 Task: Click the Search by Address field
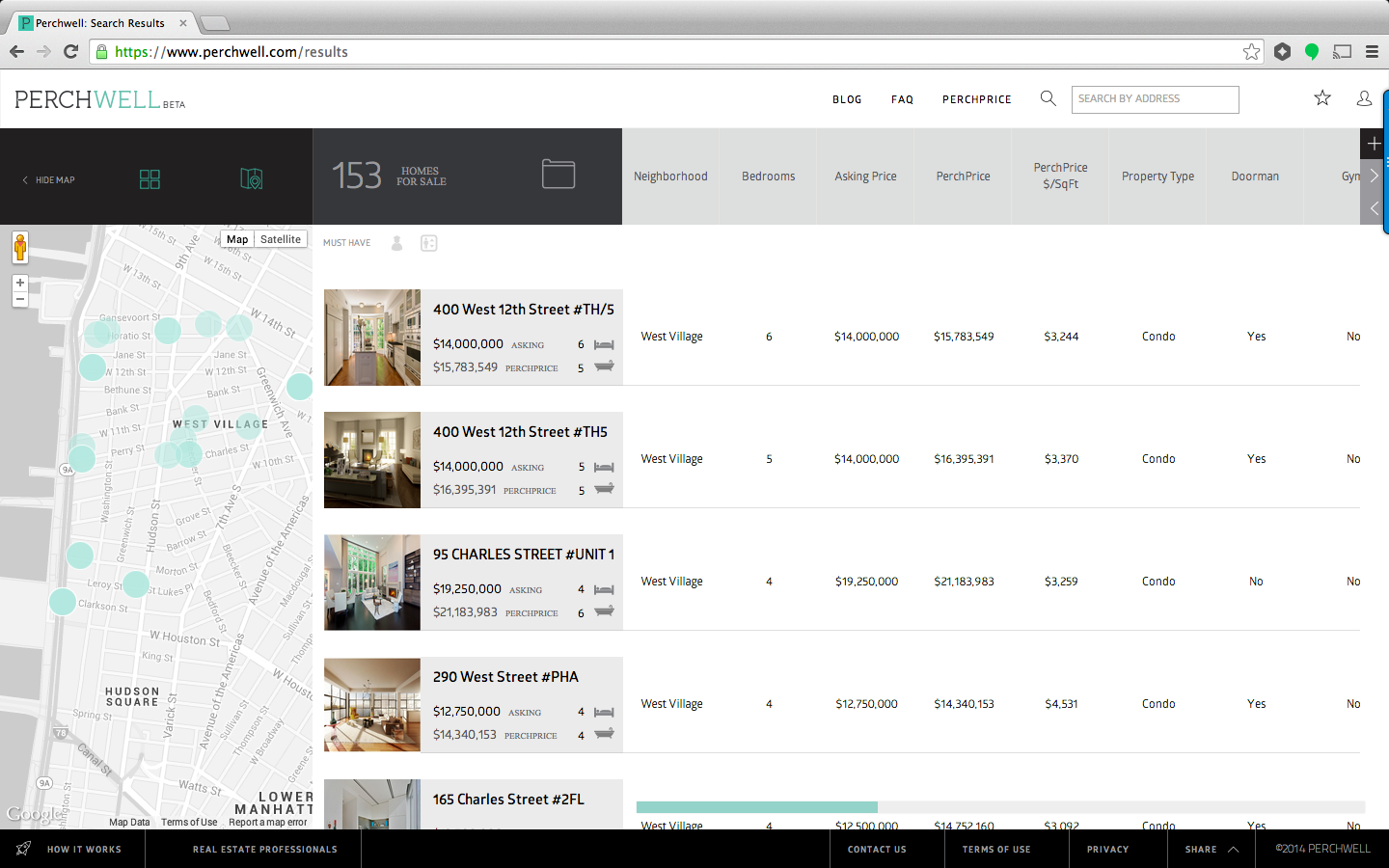[1155, 99]
